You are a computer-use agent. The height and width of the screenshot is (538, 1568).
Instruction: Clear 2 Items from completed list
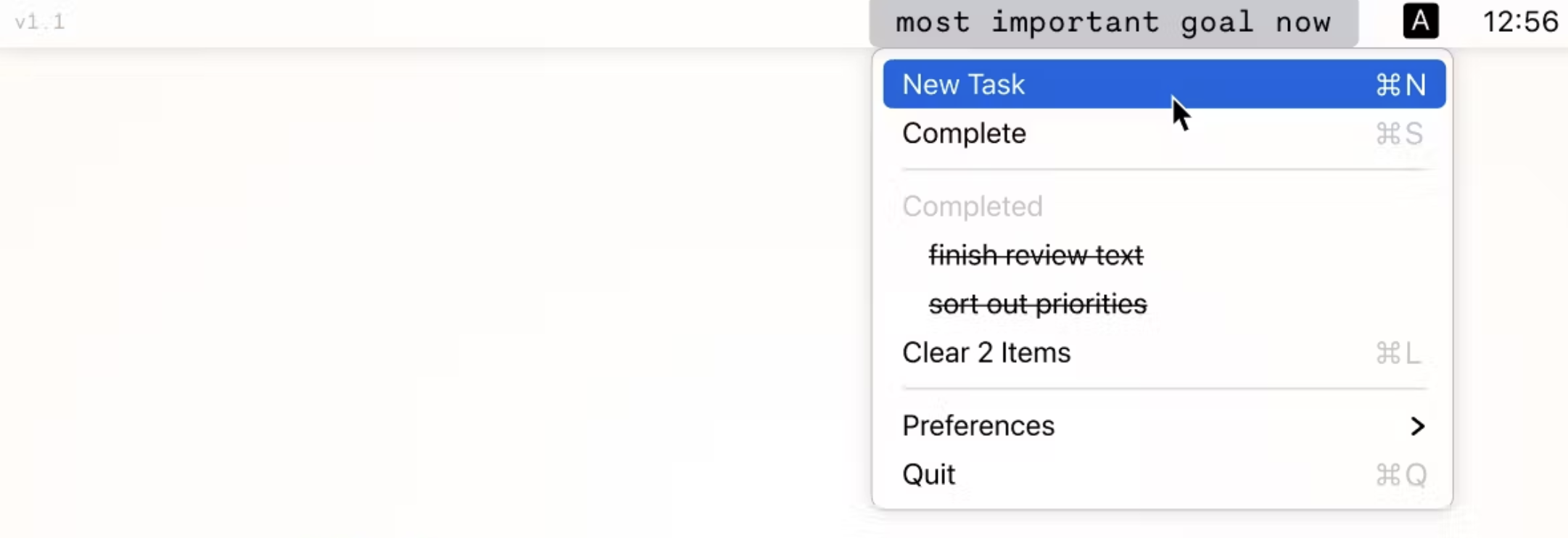1164,353
